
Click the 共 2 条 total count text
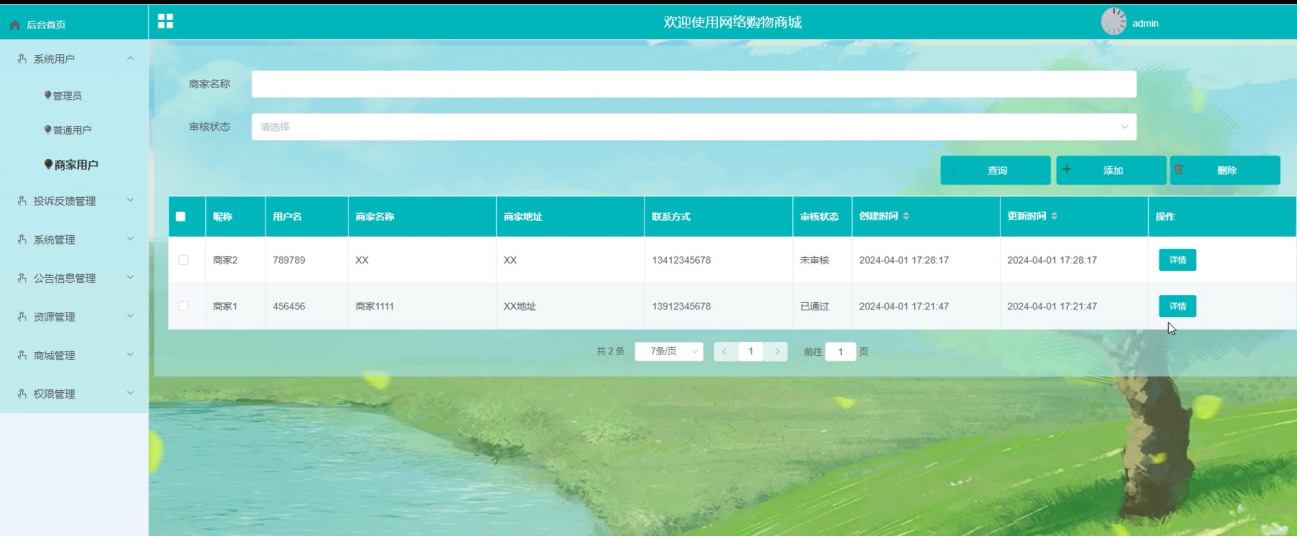tap(610, 352)
